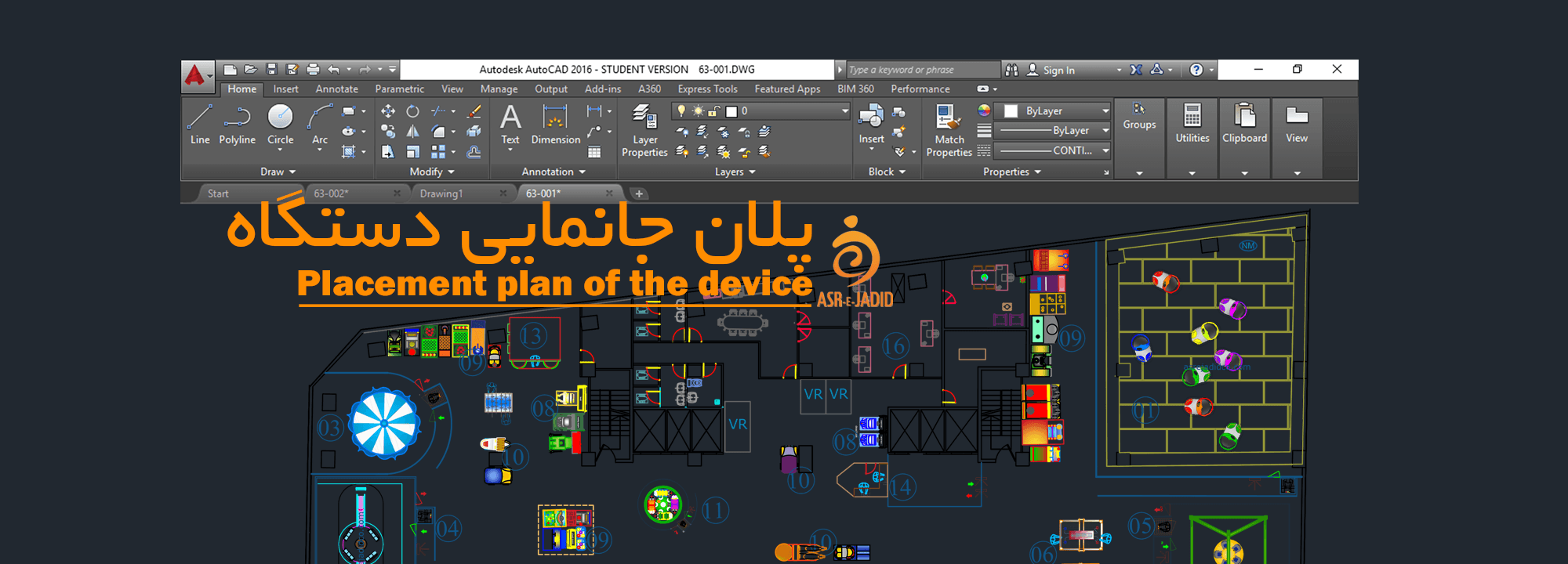This screenshot has width=1568, height=564.
Task: Toggle the layer lock padlock icon
Action: 714,111
